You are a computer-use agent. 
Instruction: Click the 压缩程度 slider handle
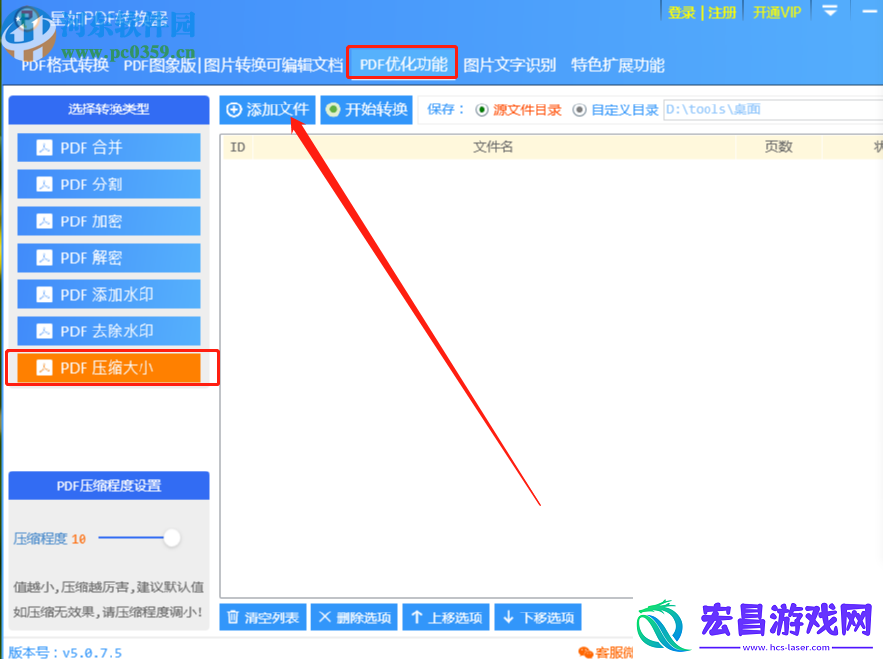tap(172, 538)
